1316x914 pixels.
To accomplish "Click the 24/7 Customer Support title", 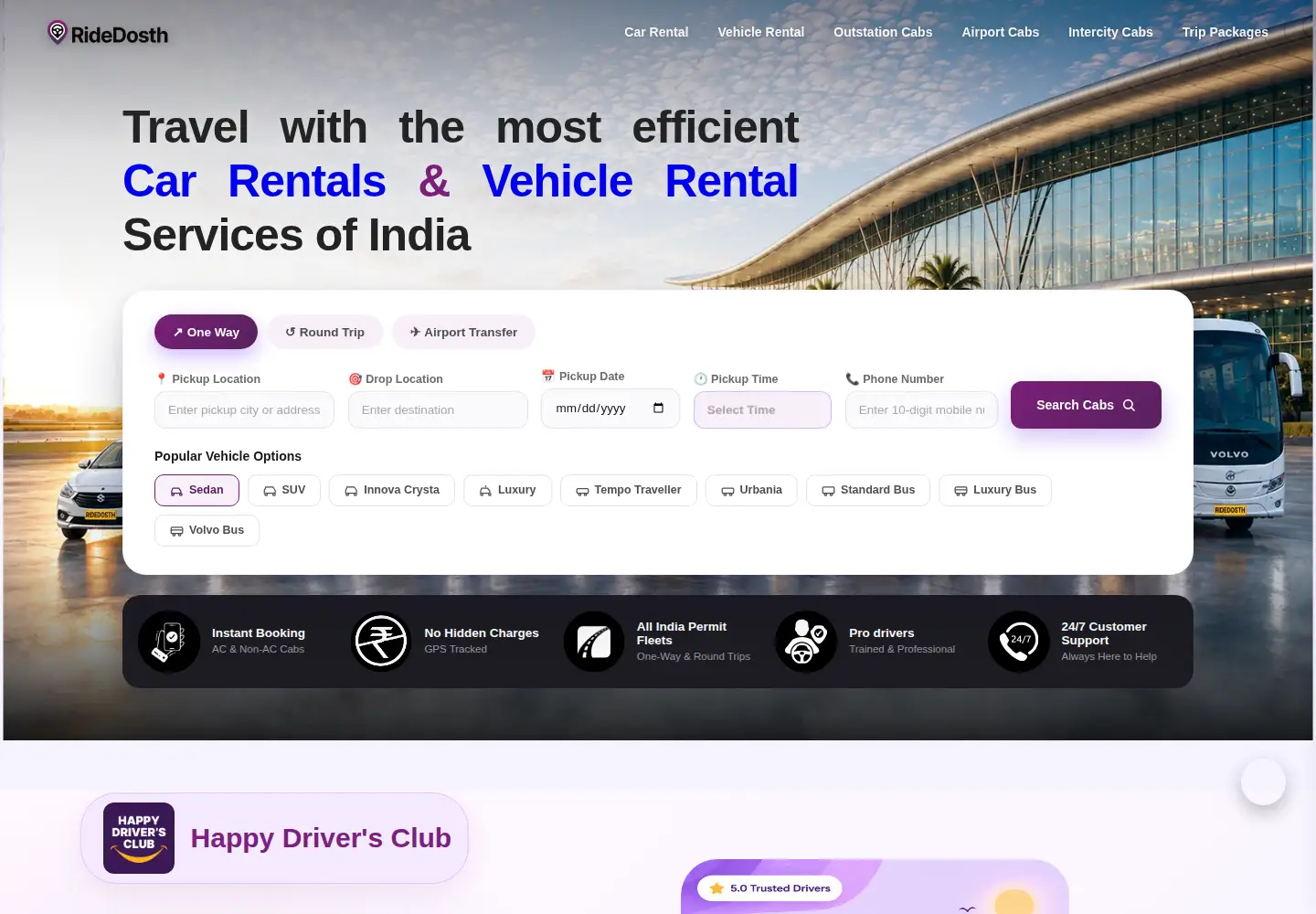I will [x=1104, y=633].
